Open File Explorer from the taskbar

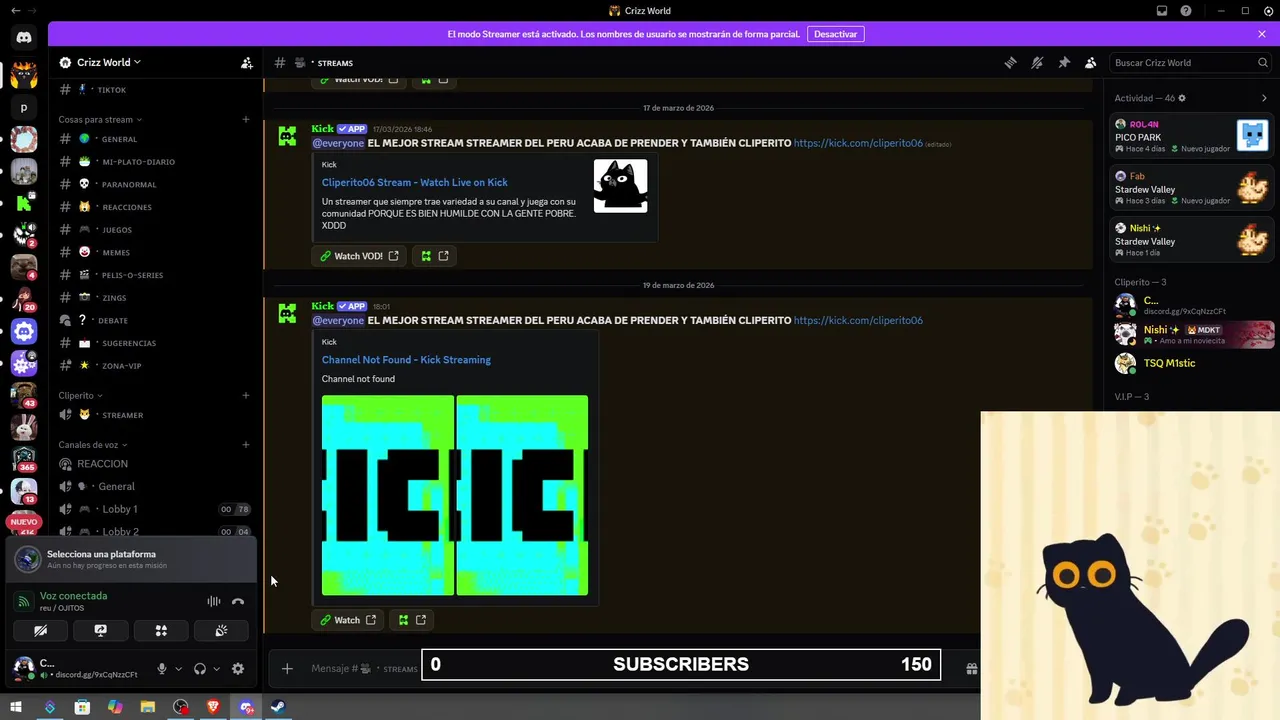coord(147,707)
